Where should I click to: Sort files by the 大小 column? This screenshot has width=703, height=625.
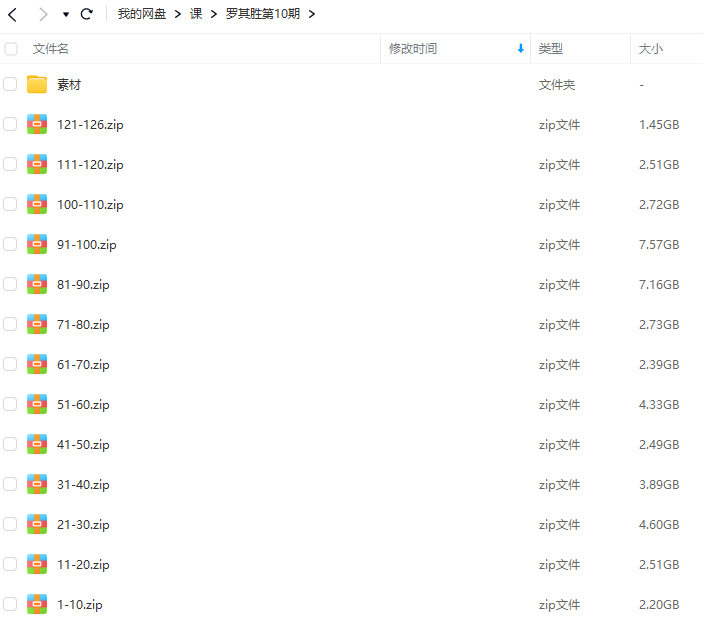pyautogui.click(x=651, y=48)
